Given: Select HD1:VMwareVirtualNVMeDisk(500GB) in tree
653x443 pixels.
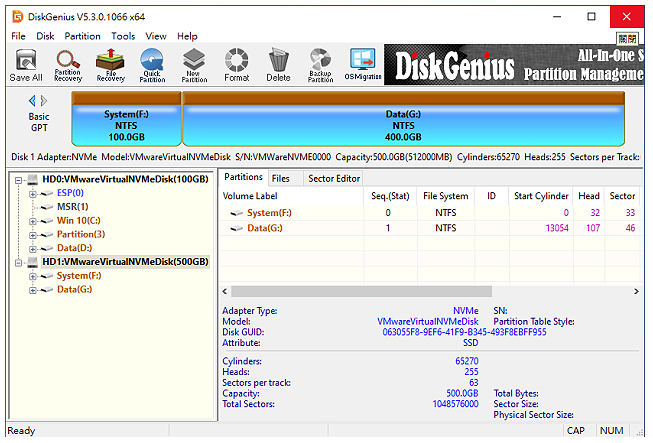Looking at the screenshot, I should 125,262.
